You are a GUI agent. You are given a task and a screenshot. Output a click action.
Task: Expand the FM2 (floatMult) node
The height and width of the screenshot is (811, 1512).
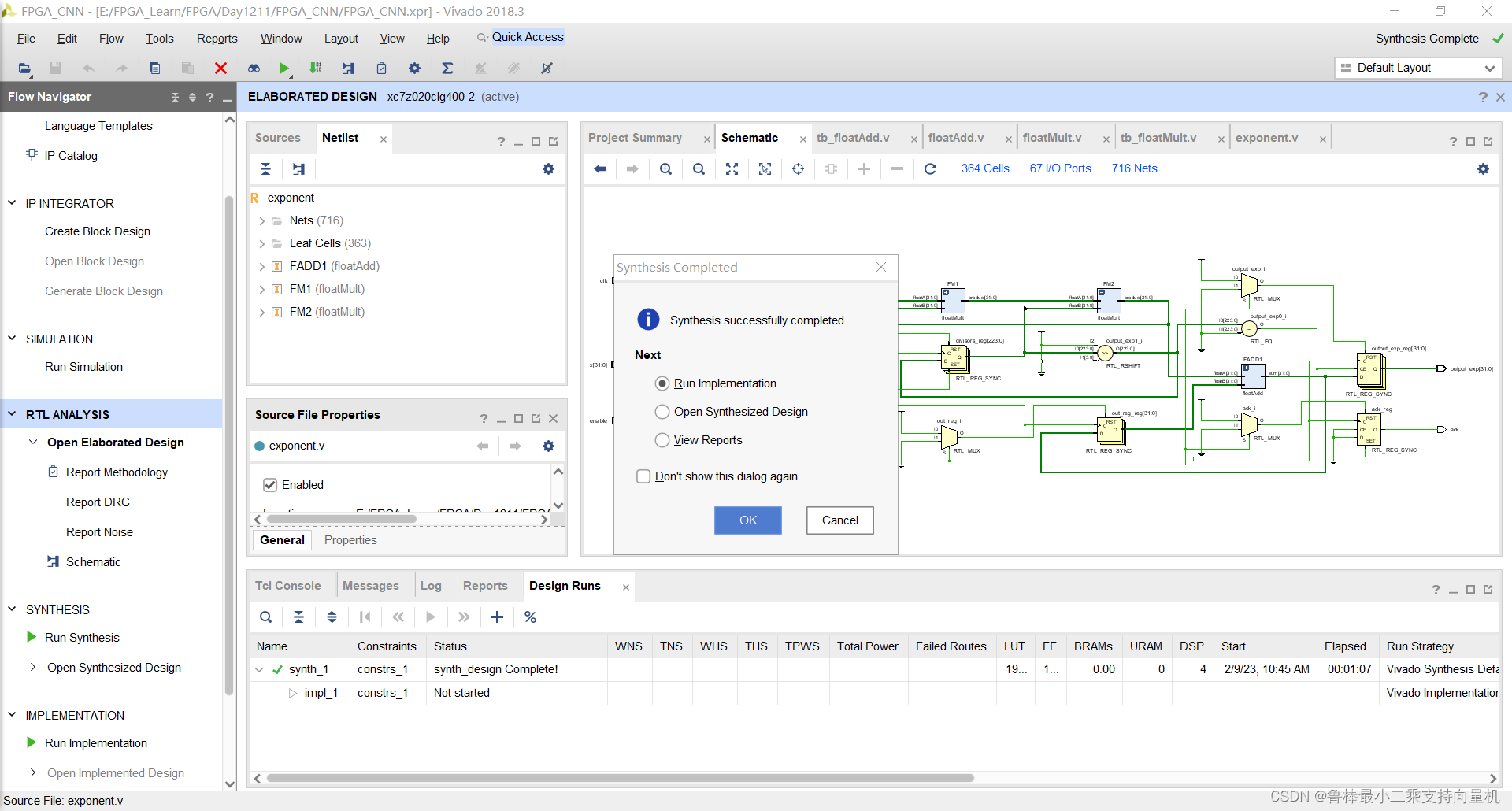click(x=261, y=313)
